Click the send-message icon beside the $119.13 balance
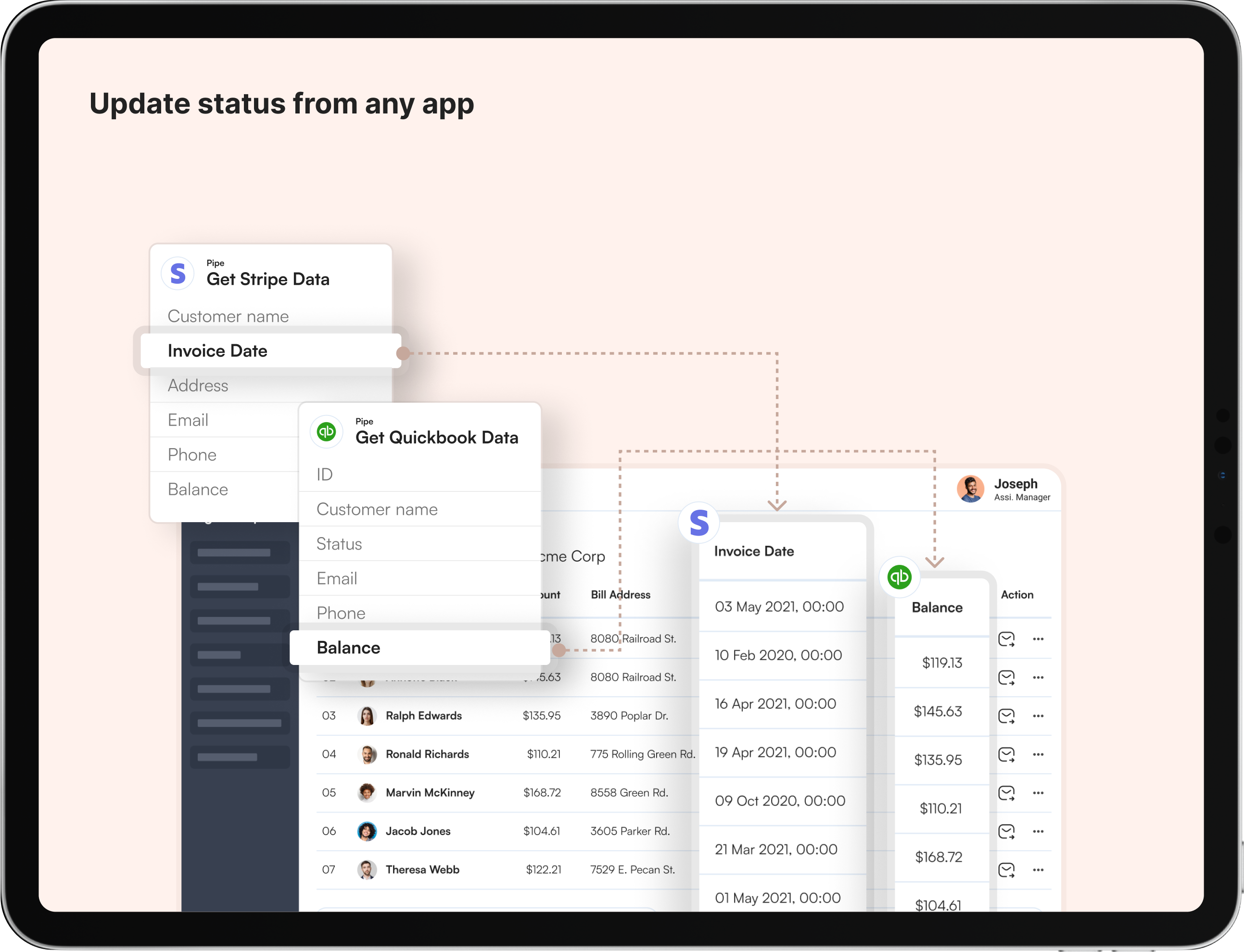 (1006, 639)
